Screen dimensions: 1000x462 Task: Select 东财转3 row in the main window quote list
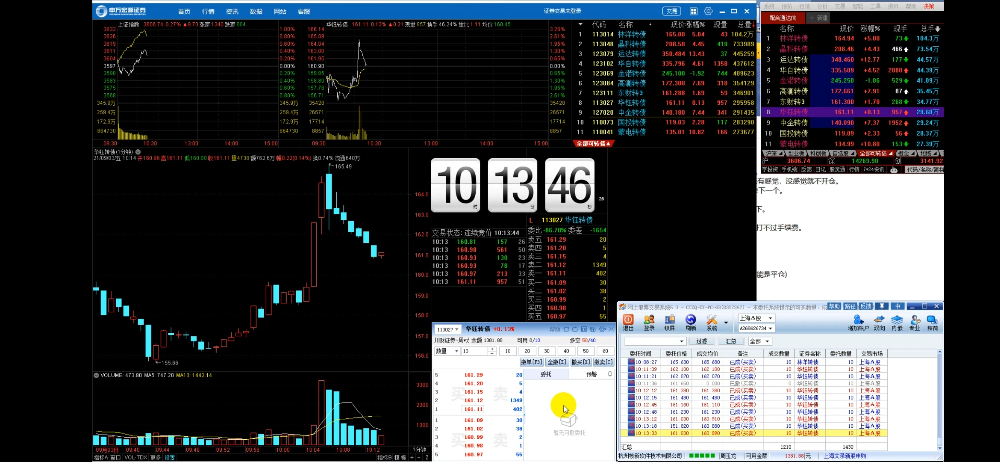click(x=665, y=93)
